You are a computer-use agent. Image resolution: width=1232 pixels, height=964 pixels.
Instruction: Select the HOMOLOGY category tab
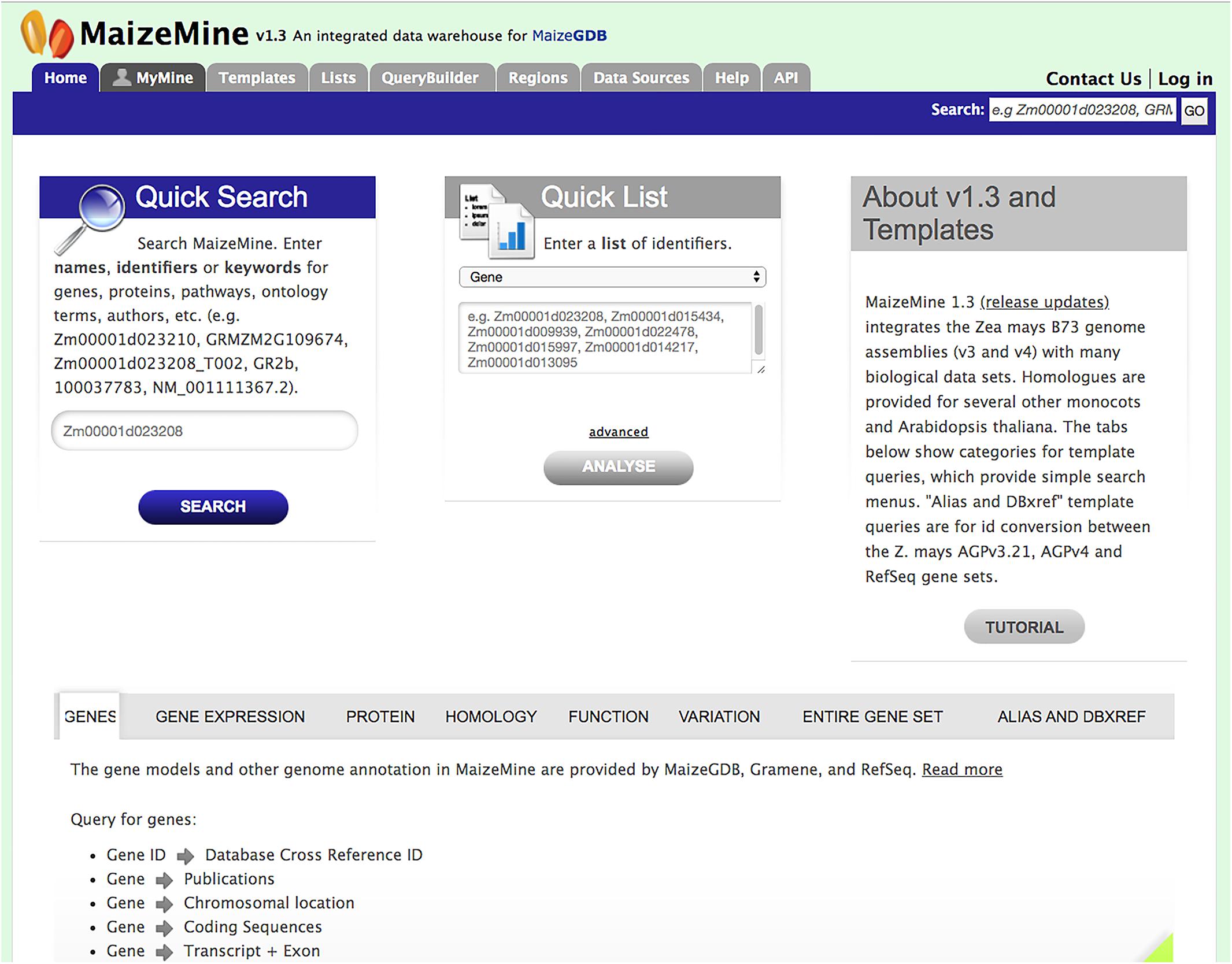pos(491,717)
